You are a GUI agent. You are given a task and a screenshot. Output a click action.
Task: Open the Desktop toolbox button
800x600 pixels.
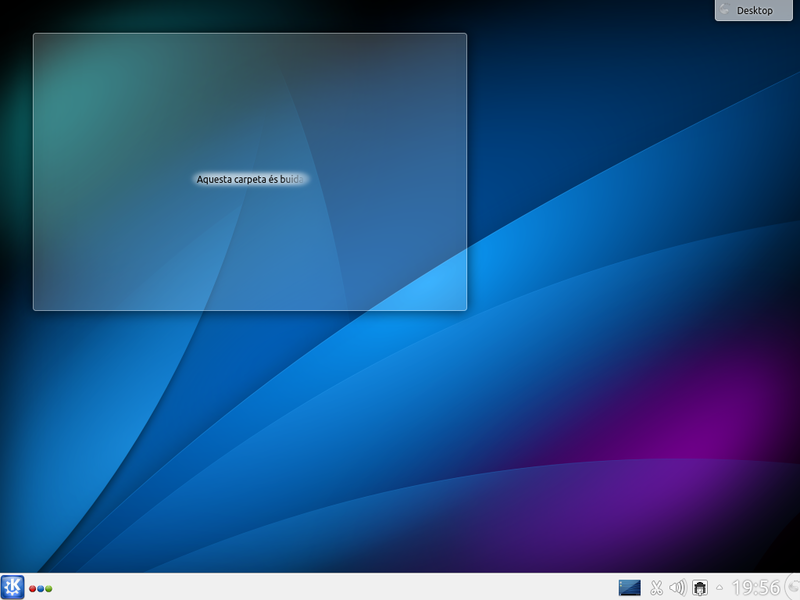click(754, 10)
